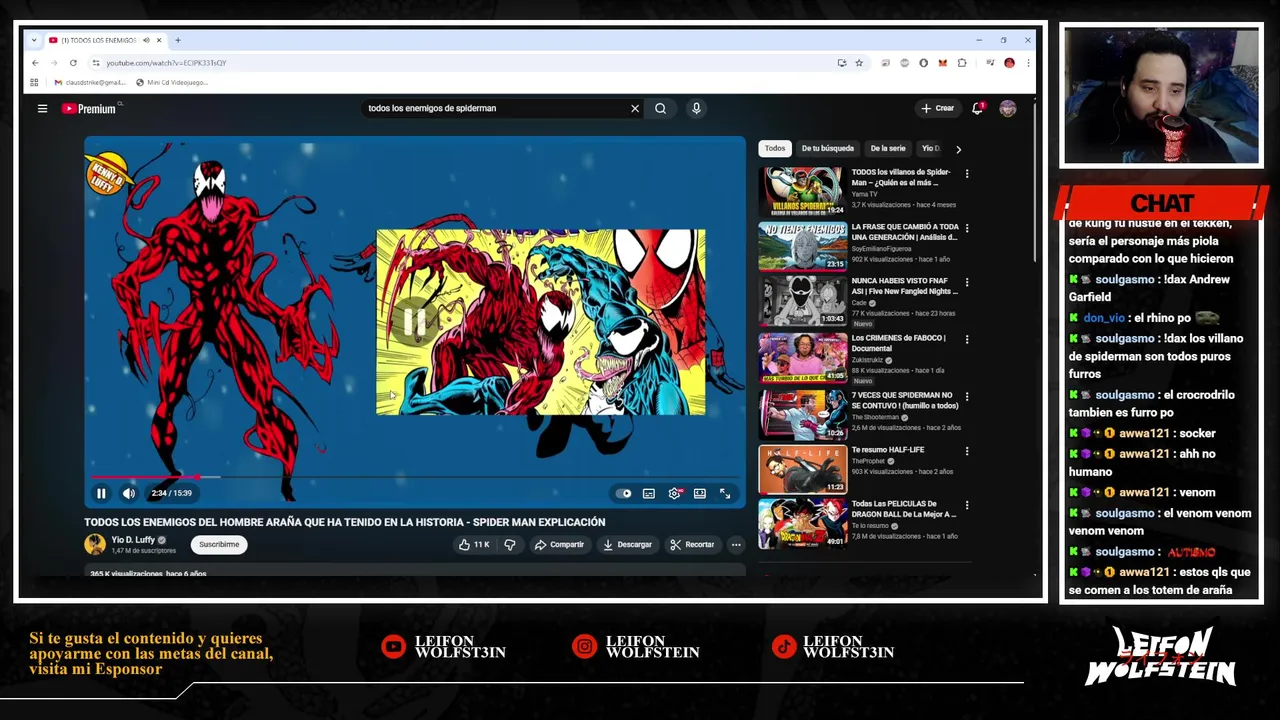View site information icon in address bar
The width and height of the screenshot is (1280, 720).
[x=96, y=63]
